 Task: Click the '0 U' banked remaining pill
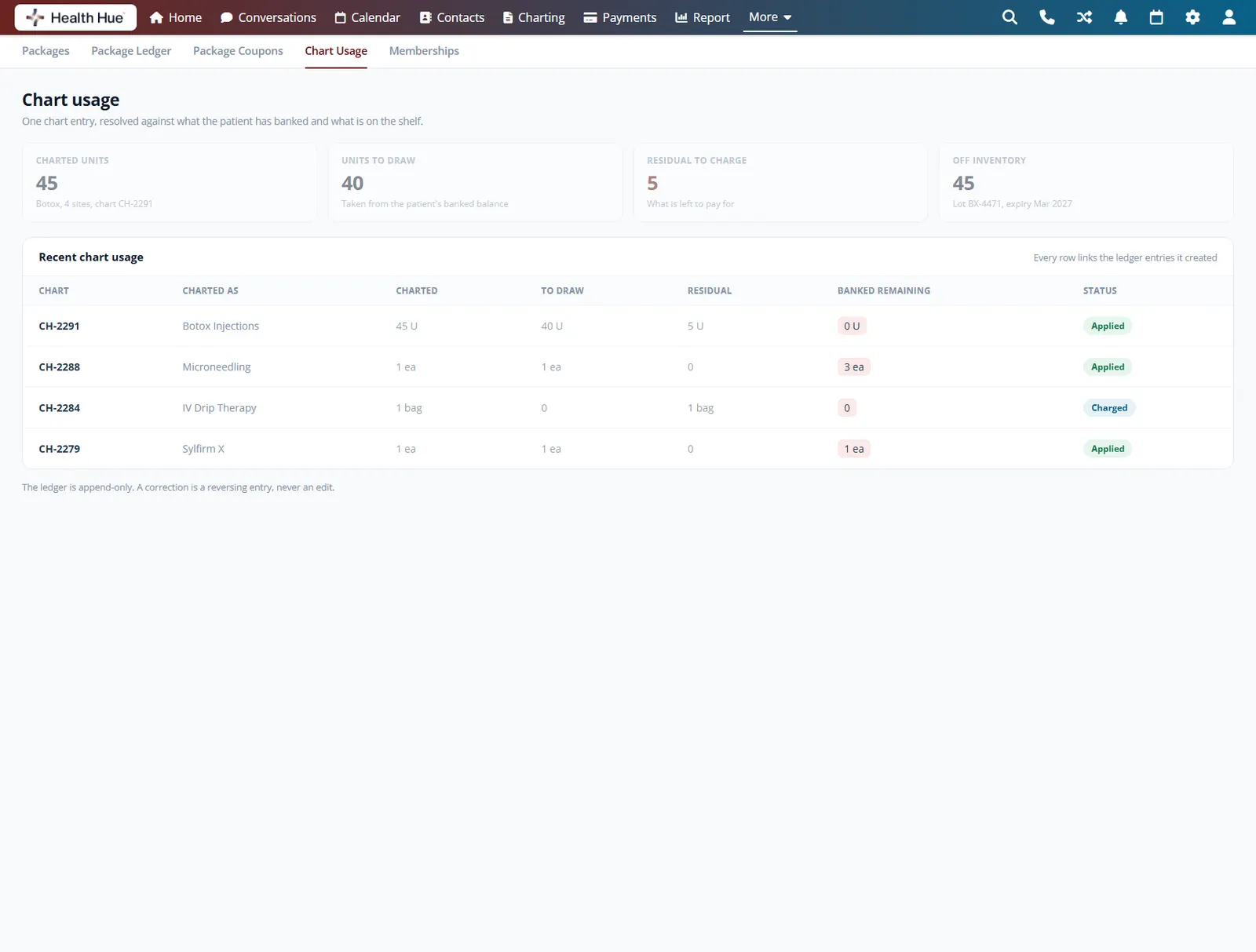coord(852,326)
